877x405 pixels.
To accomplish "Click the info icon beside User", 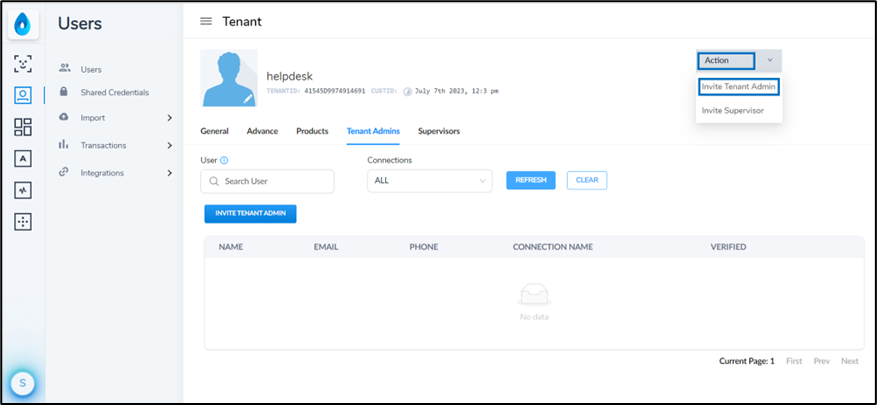I will (224, 160).
